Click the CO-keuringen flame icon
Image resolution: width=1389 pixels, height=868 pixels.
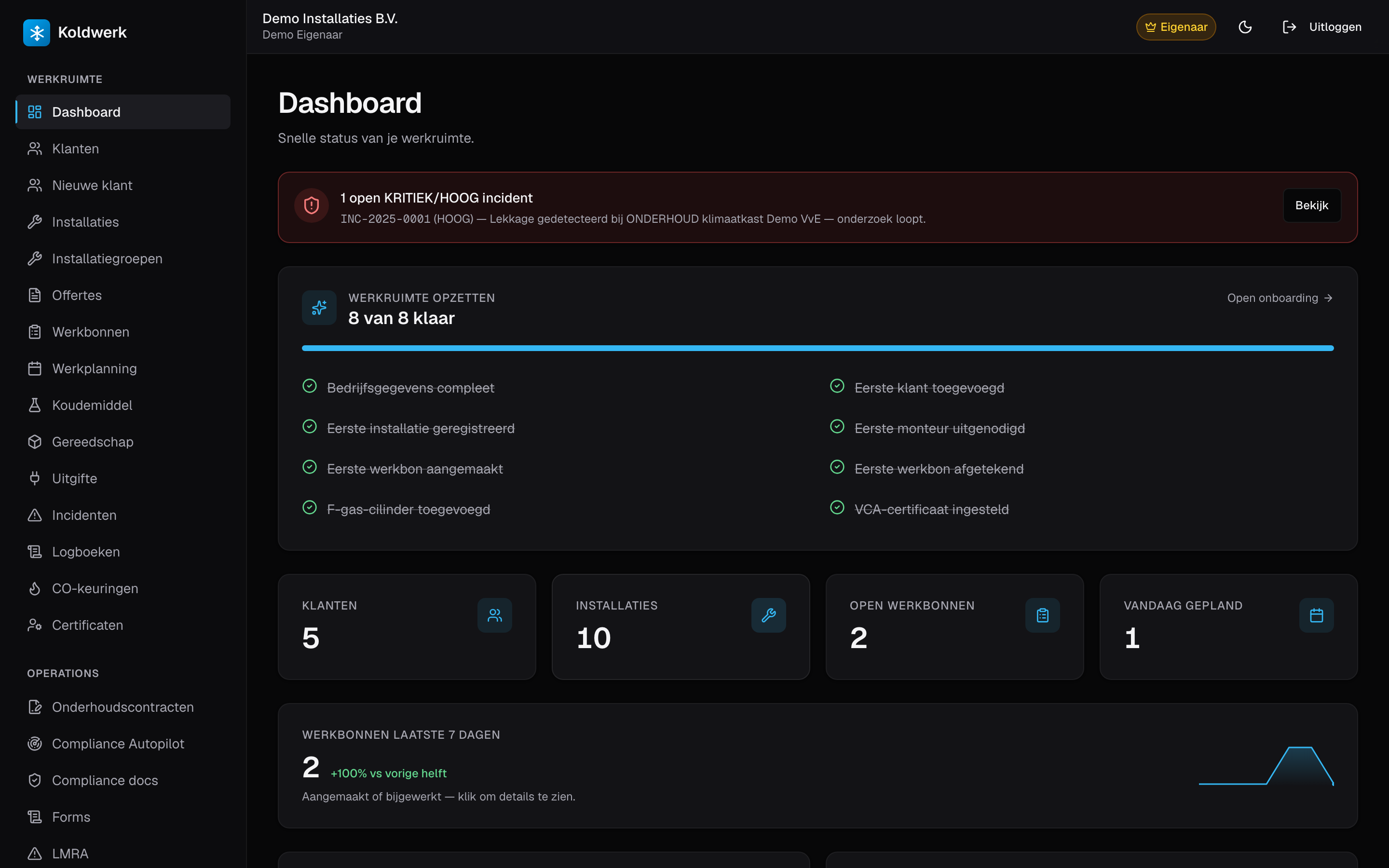(x=35, y=588)
